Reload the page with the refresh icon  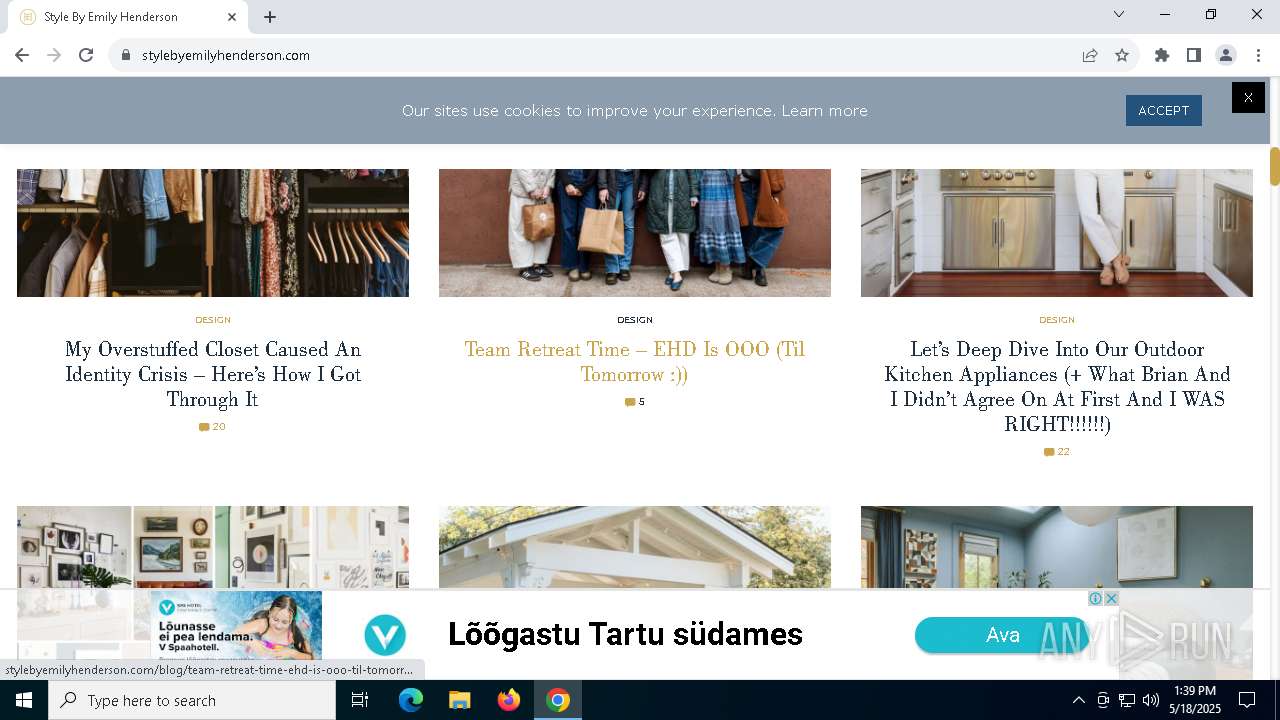point(86,55)
